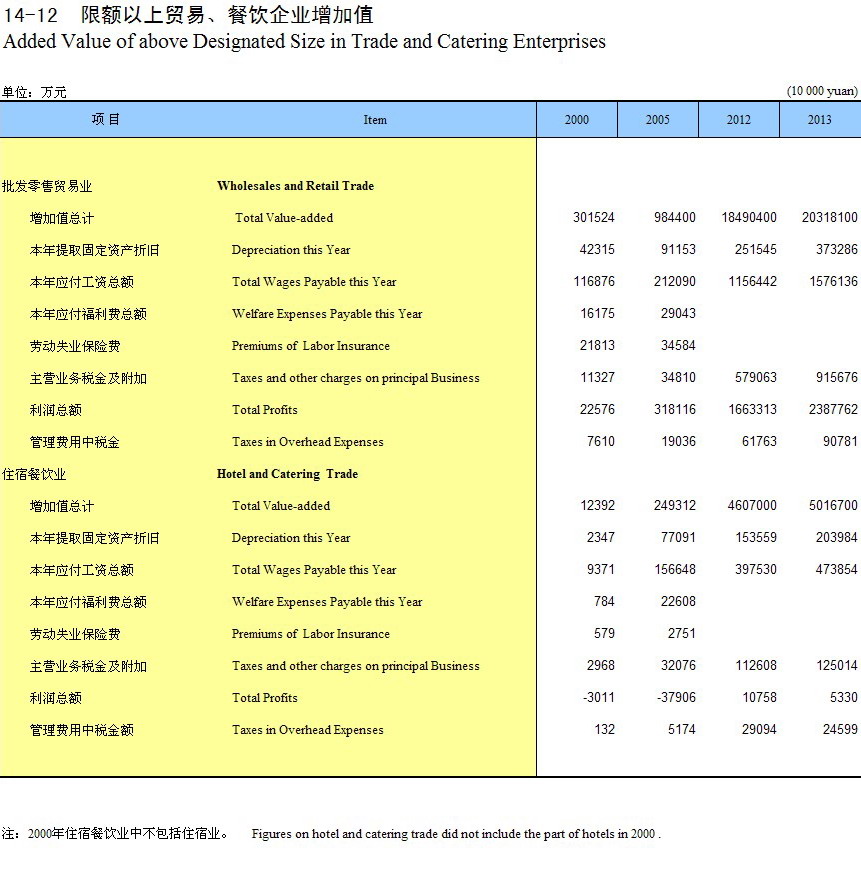
Task: Select the unit label 单位：万元
Action: click(x=34, y=92)
